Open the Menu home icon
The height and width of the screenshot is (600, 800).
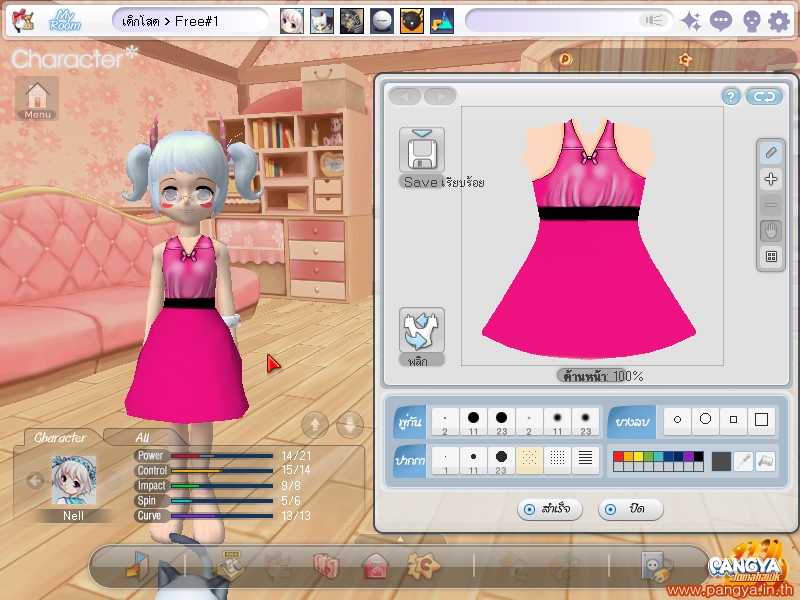(37, 98)
